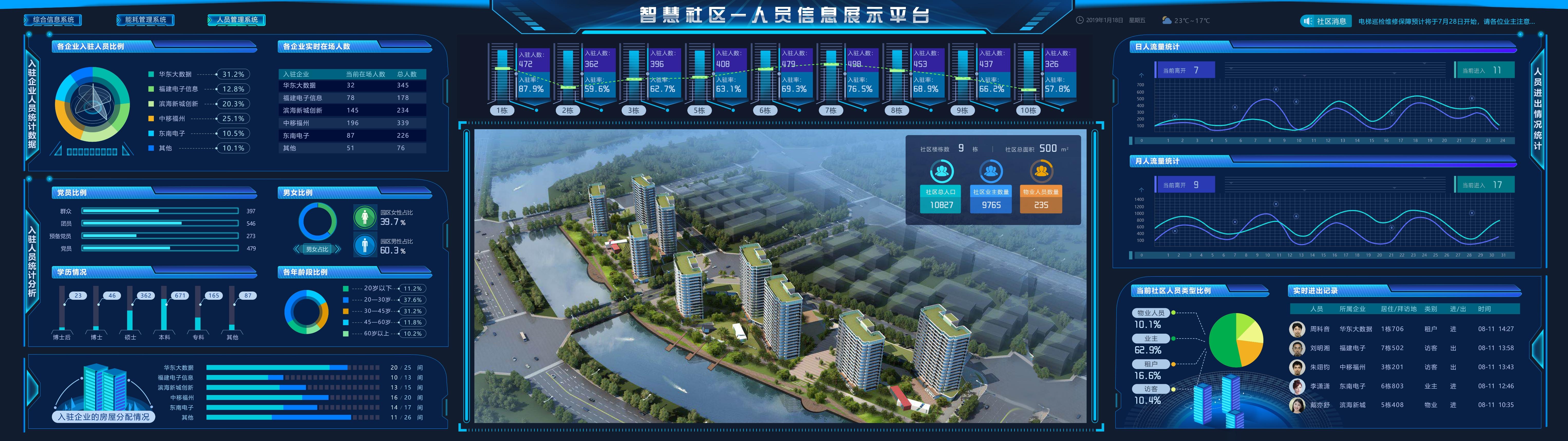Click 李潇潇's avatar in entry records
The image size is (1568, 441).
tap(1297, 386)
